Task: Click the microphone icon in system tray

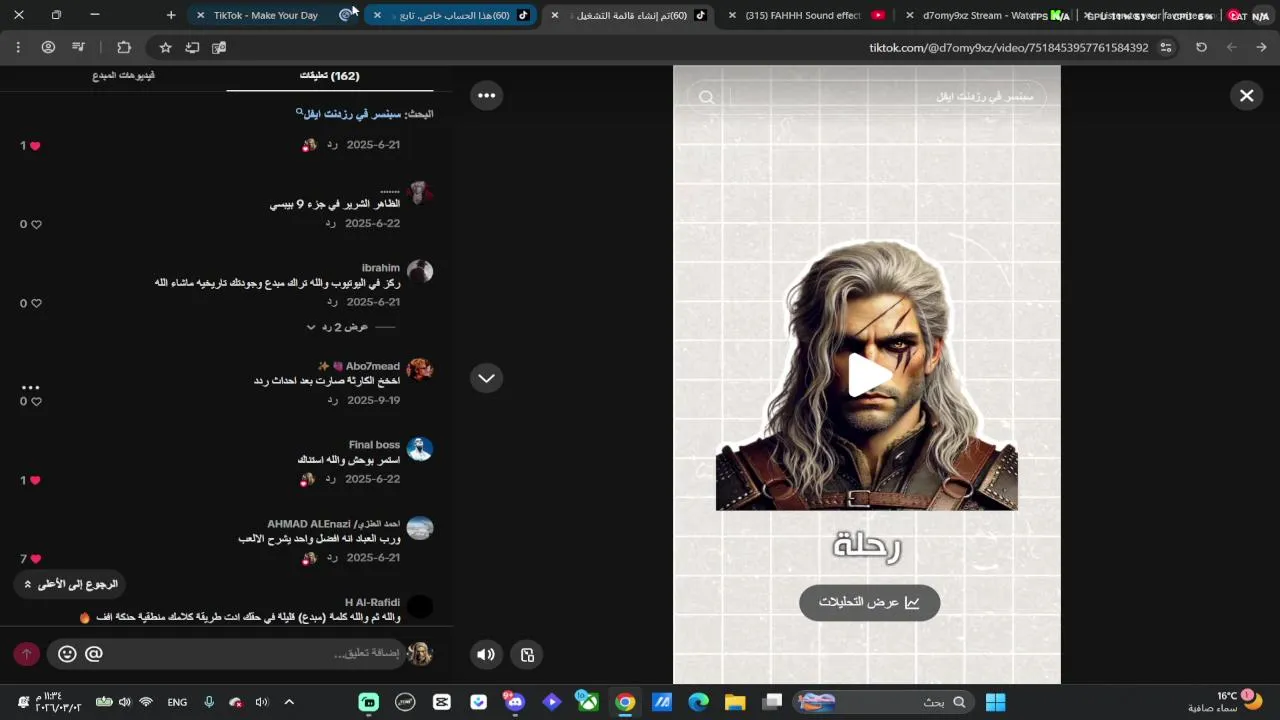Action: 209,702
